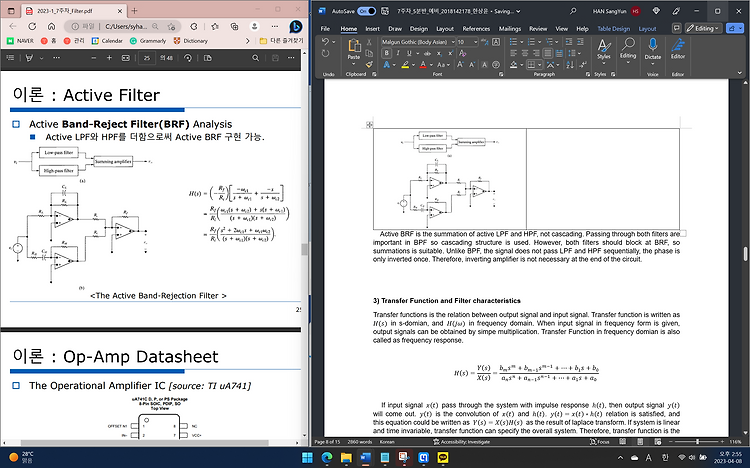The height and width of the screenshot is (468, 750).
Task: Pick the red font color swatch
Action: click(423, 65)
